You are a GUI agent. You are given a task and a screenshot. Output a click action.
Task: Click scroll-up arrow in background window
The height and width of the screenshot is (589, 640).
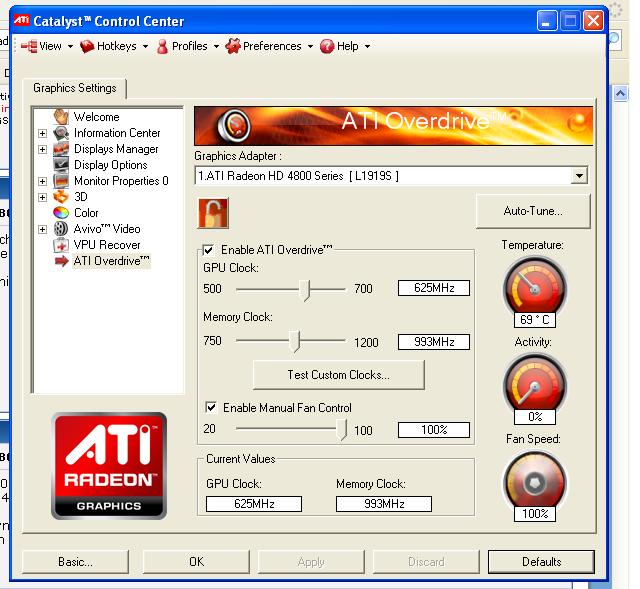621,93
